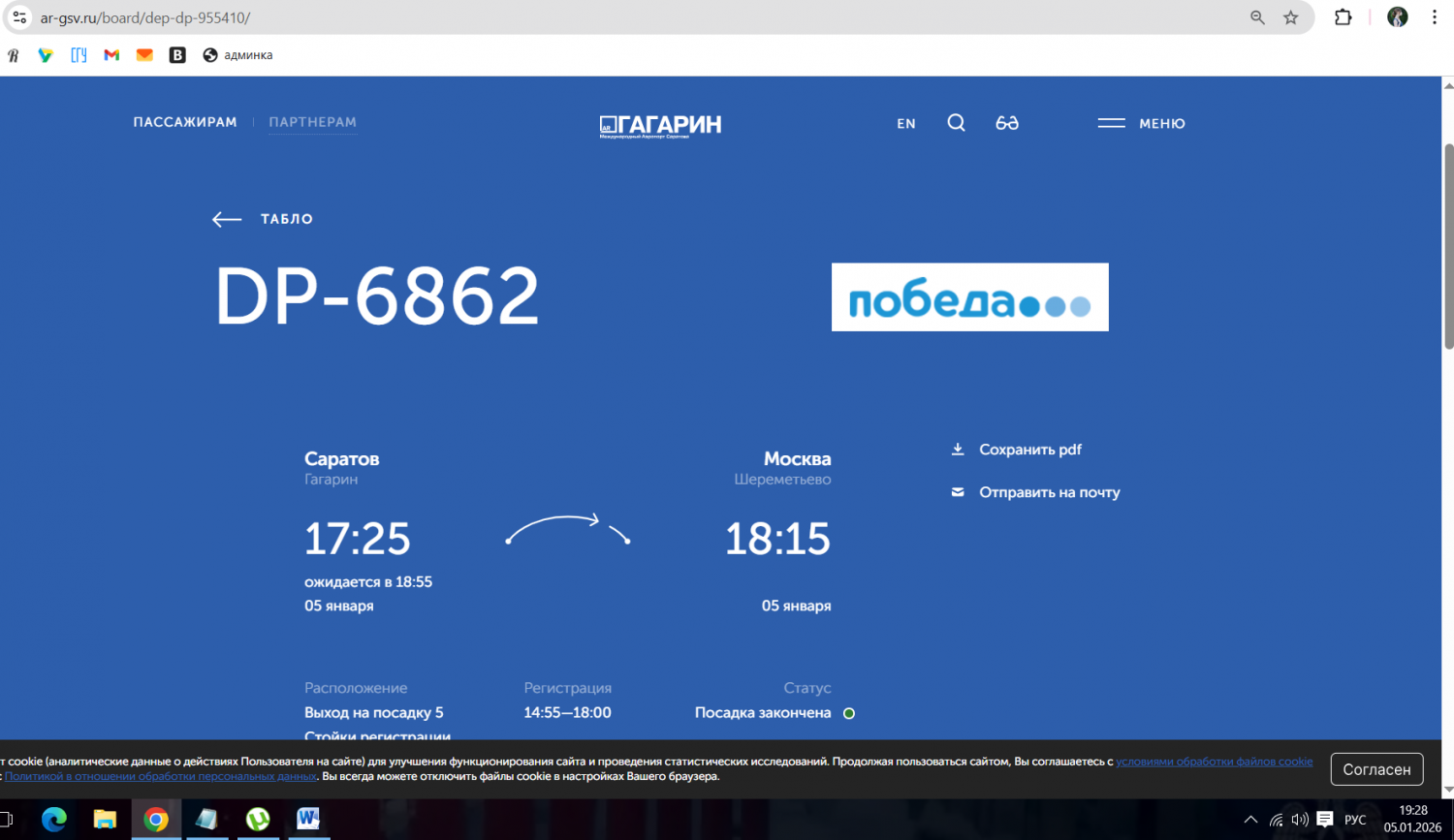Click the address bar URL field

click(582, 17)
